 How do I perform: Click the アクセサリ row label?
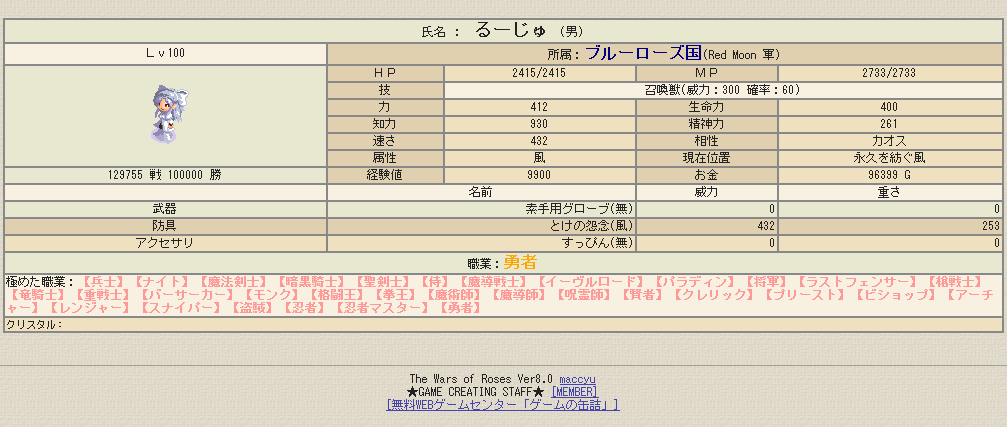[166, 243]
